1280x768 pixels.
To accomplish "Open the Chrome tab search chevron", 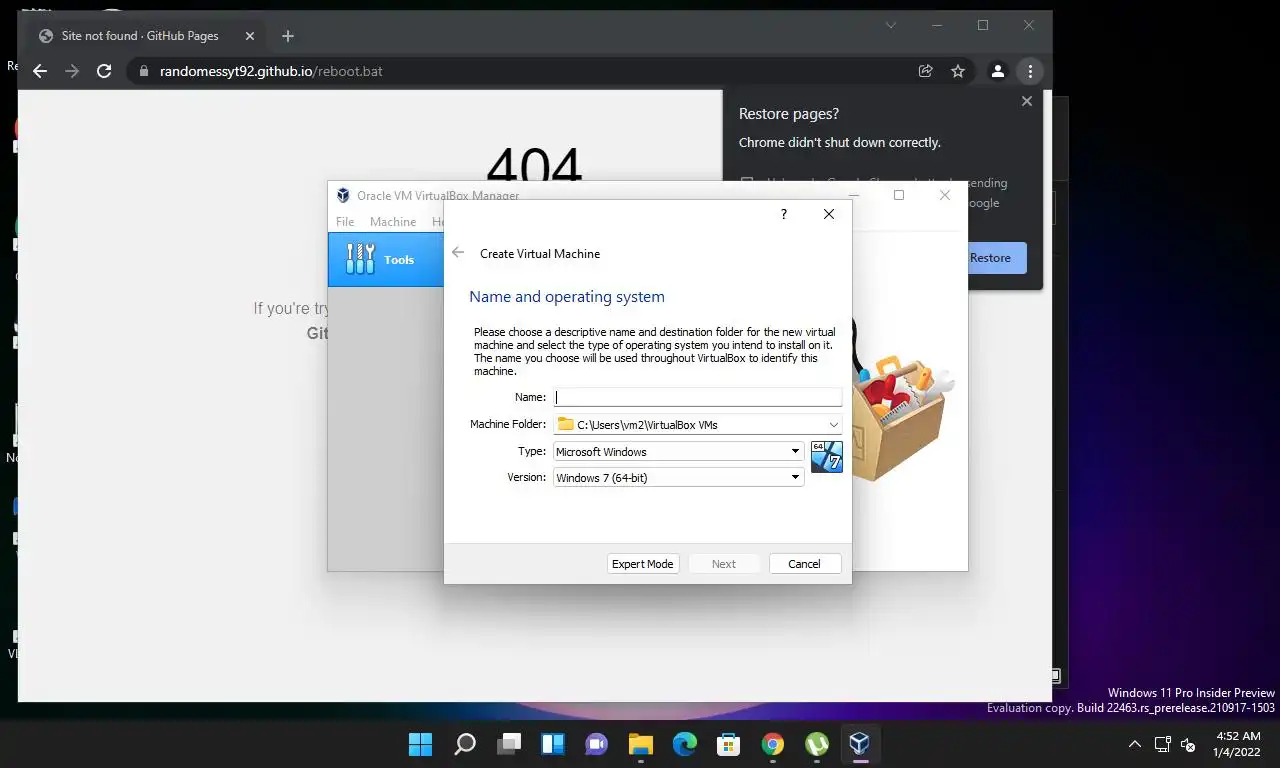I will pos(891,25).
